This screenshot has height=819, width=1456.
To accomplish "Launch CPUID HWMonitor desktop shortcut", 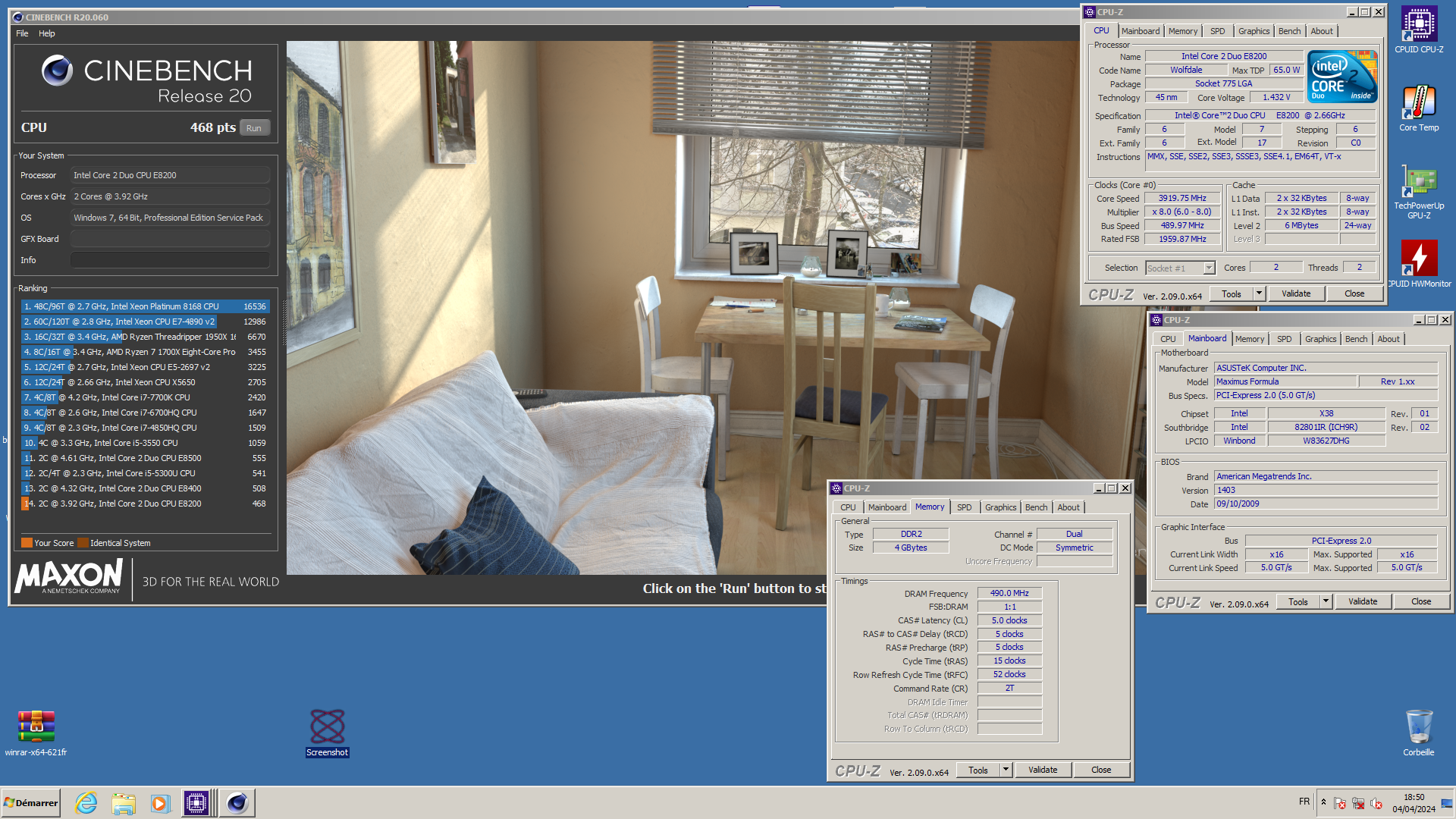I will pos(1419,263).
